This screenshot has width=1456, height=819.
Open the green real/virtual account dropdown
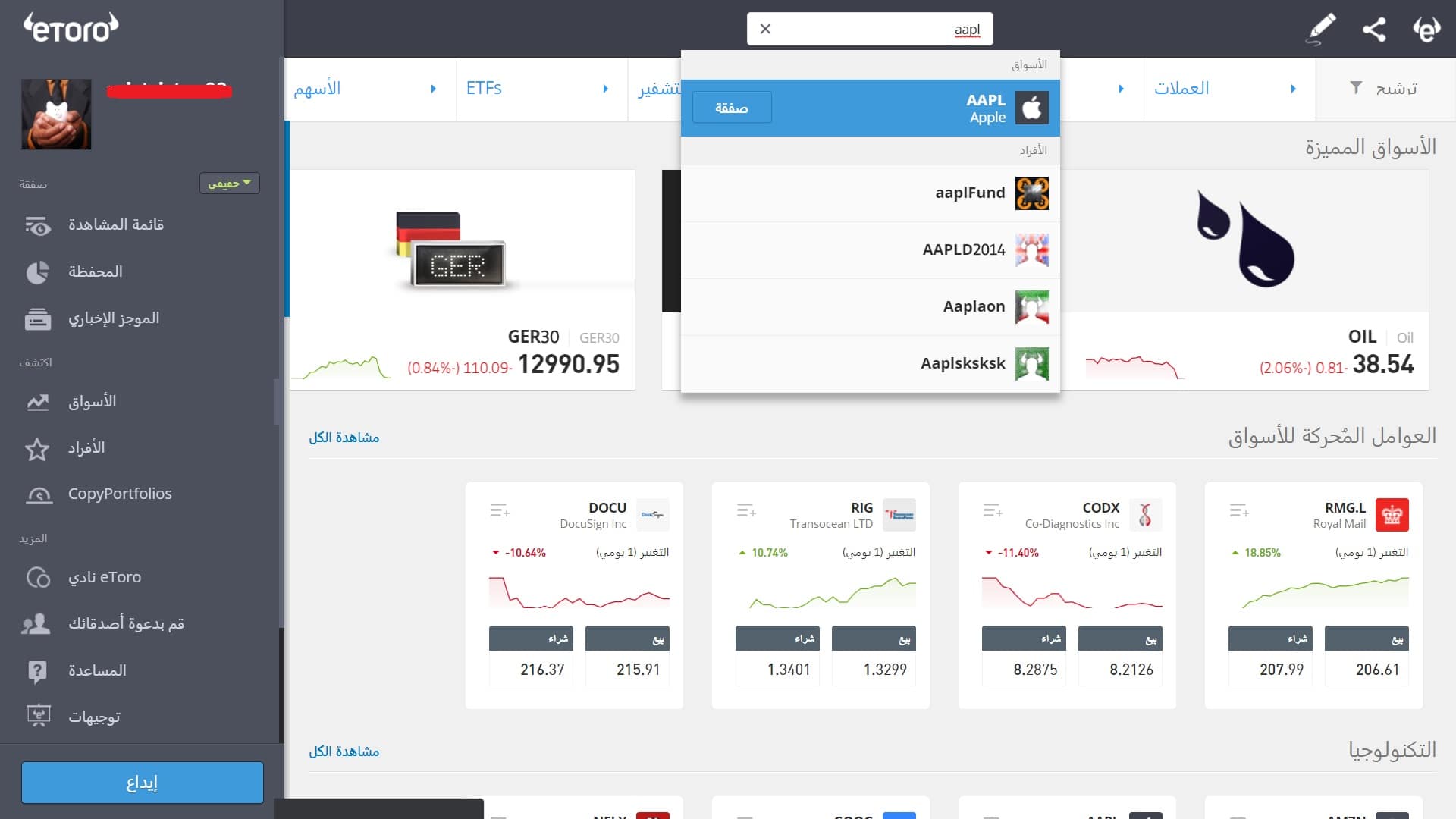coord(229,184)
